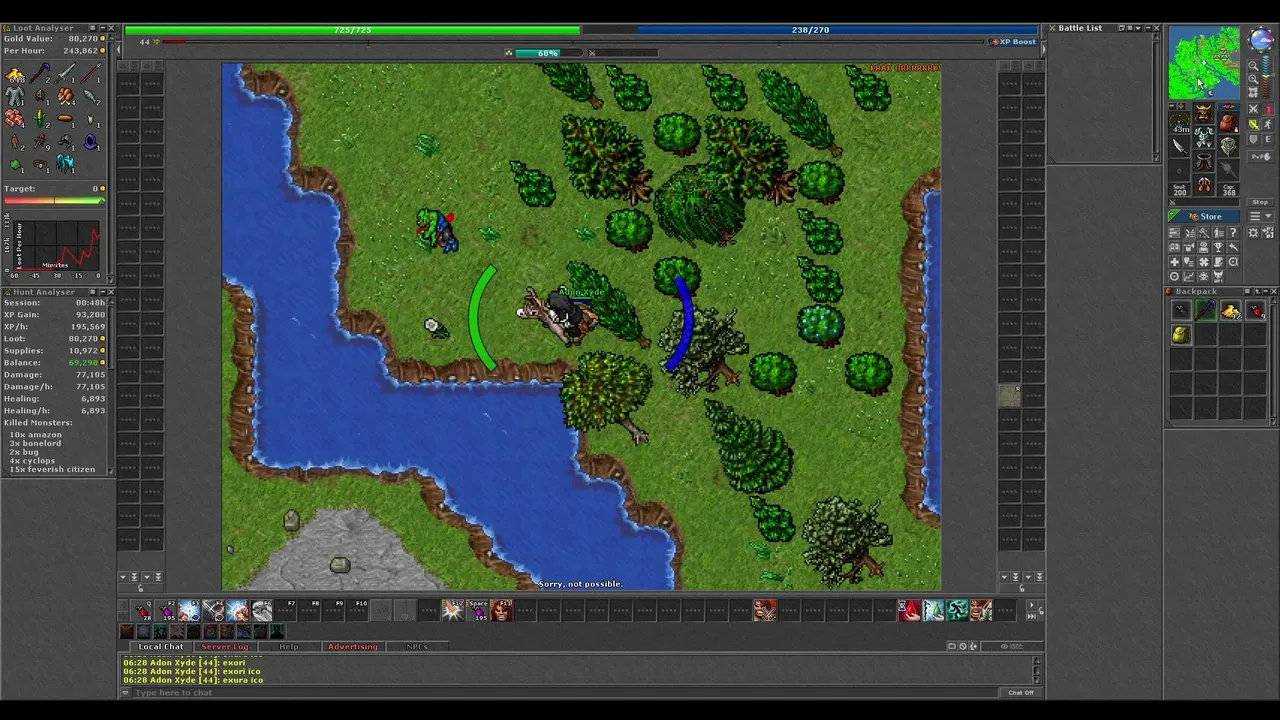This screenshot has height=720, width=1280.
Task: Toggle the action bar lock
Action: pos(1041,612)
